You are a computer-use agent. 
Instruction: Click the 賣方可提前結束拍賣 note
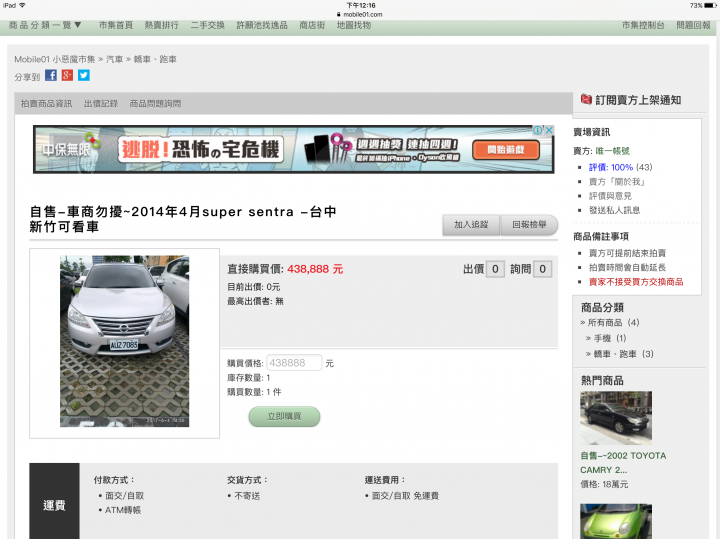pyautogui.click(x=627, y=253)
